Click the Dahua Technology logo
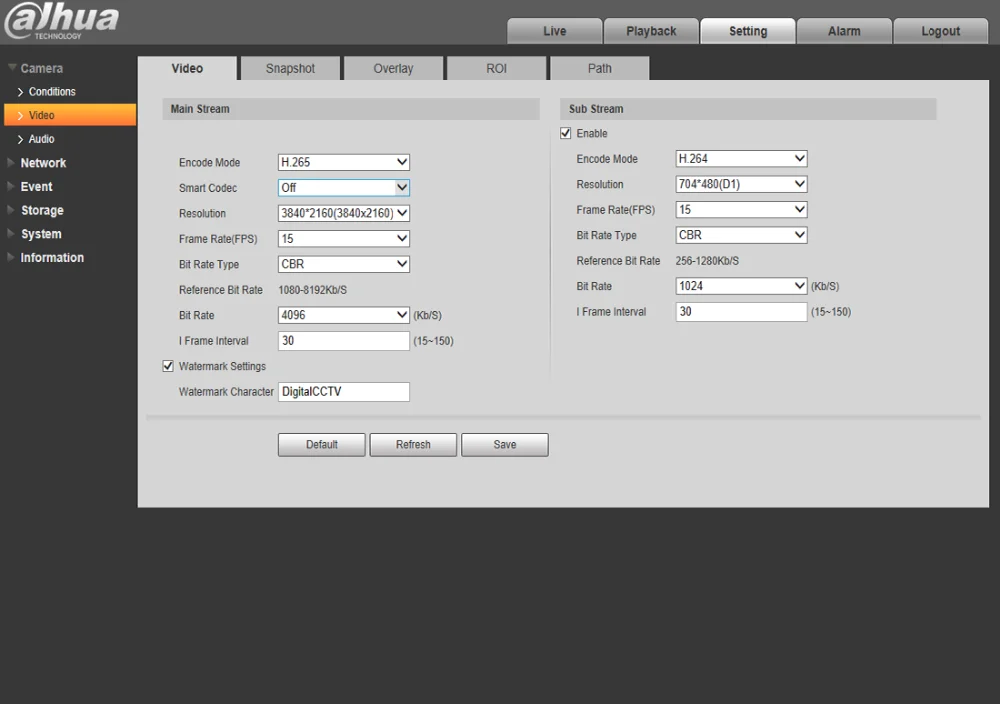The height and width of the screenshot is (704, 1000). 61,20
